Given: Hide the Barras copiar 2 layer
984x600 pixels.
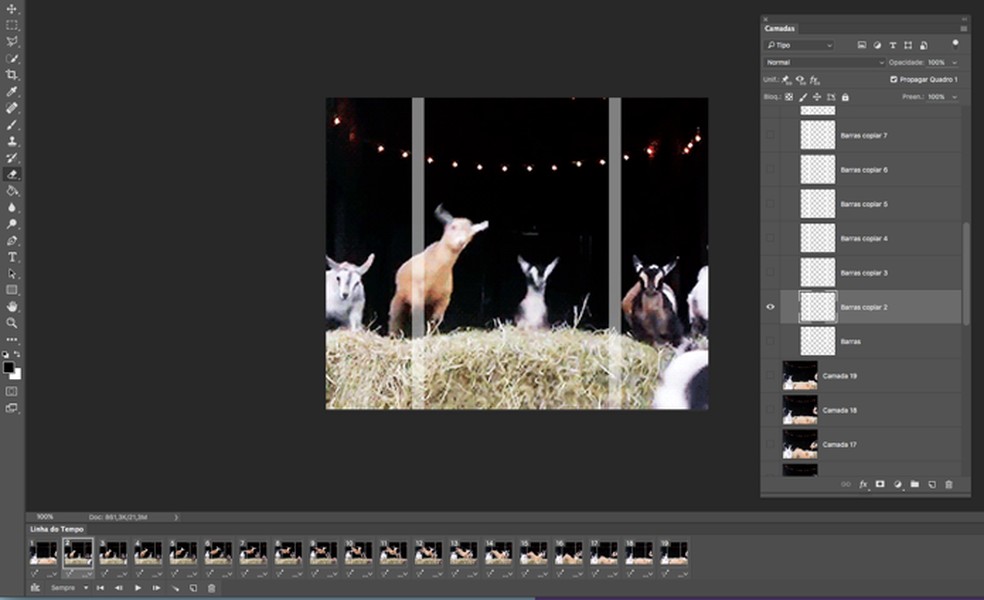Looking at the screenshot, I should (x=770, y=307).
